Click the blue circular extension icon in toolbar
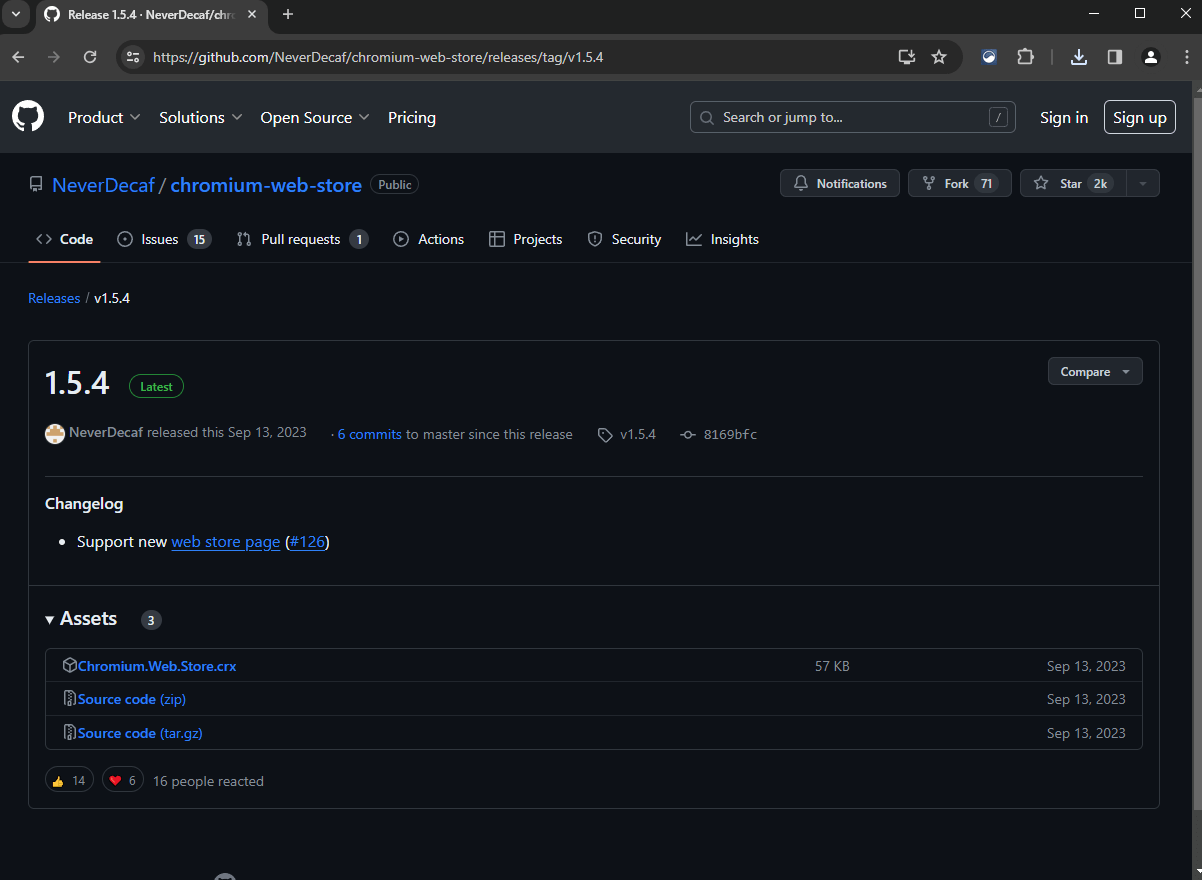1202x880 pixels. point(989,57)
